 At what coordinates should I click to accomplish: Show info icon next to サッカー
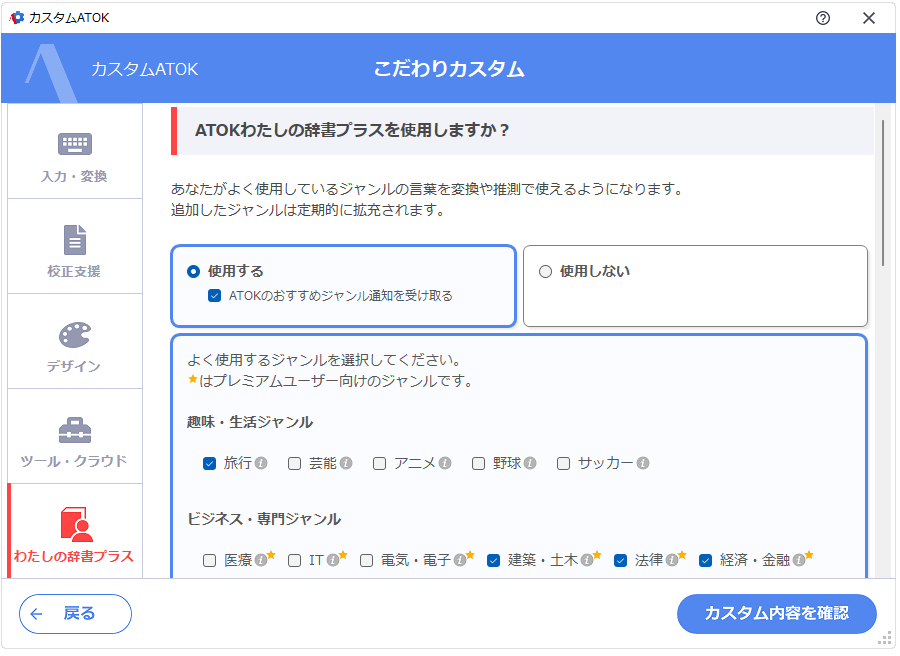coord(643,463)
